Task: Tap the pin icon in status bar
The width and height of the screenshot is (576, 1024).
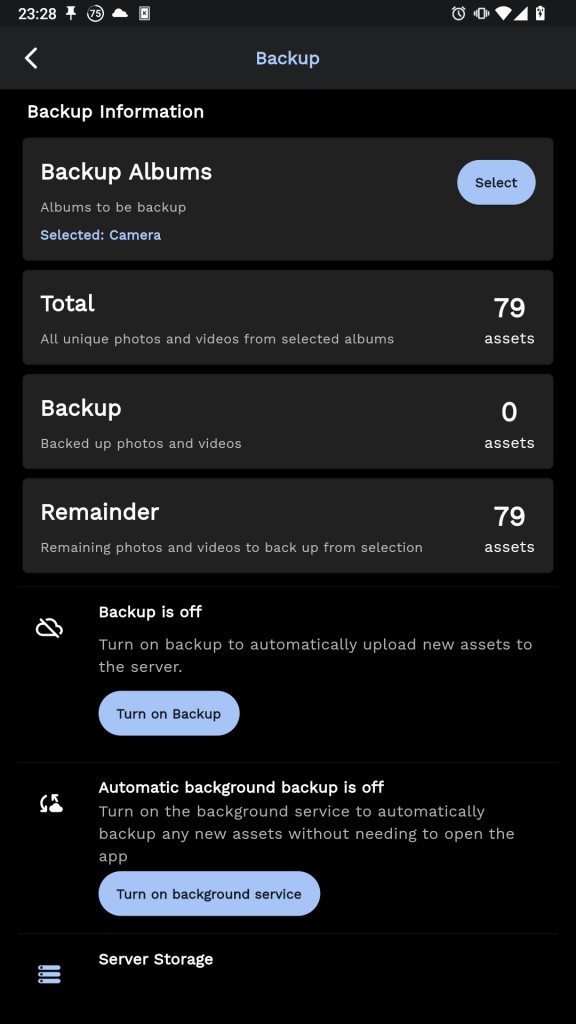Action: click(71, 13)
